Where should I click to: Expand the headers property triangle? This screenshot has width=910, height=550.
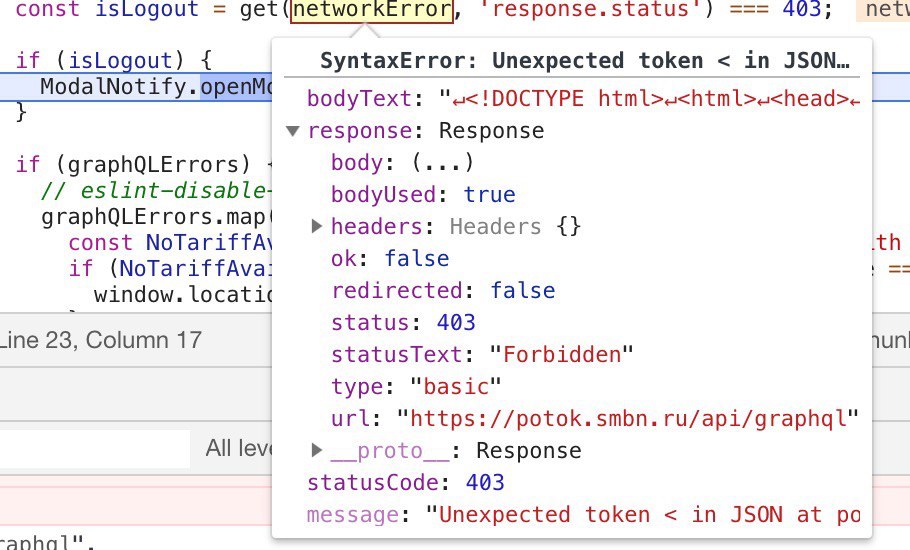[x=317, y=227]
